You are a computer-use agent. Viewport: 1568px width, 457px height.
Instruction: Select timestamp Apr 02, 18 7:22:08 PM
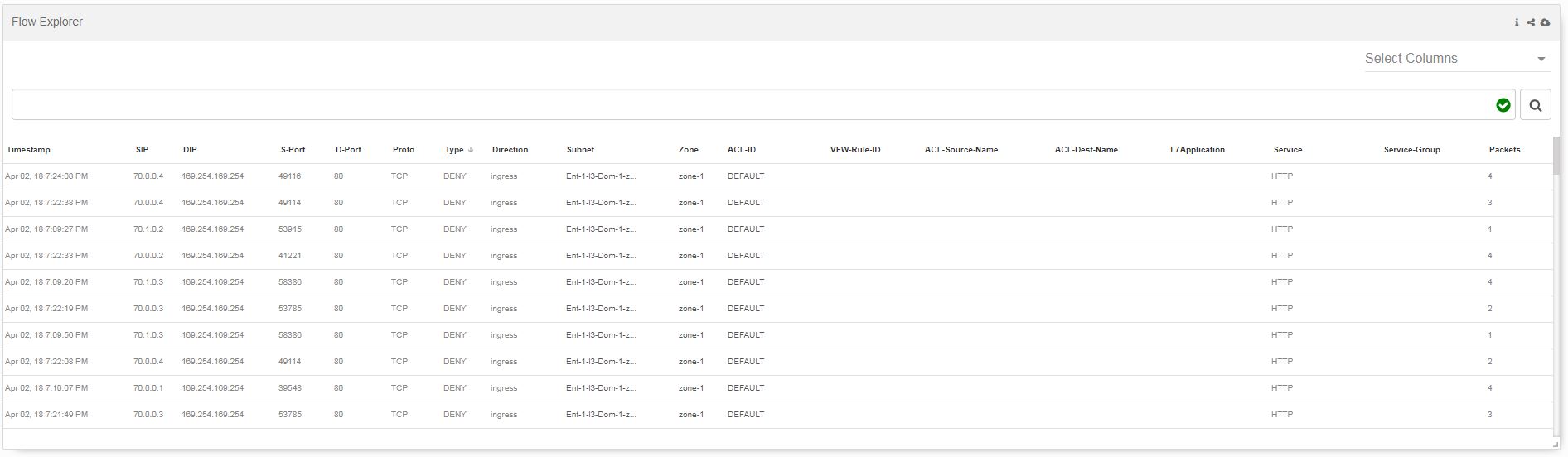pos(46,362)
